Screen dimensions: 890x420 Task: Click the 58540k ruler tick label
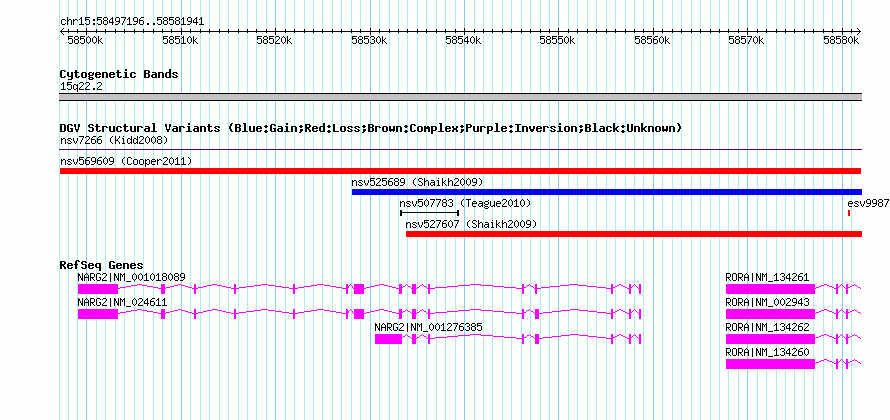(x=464, y=40)
